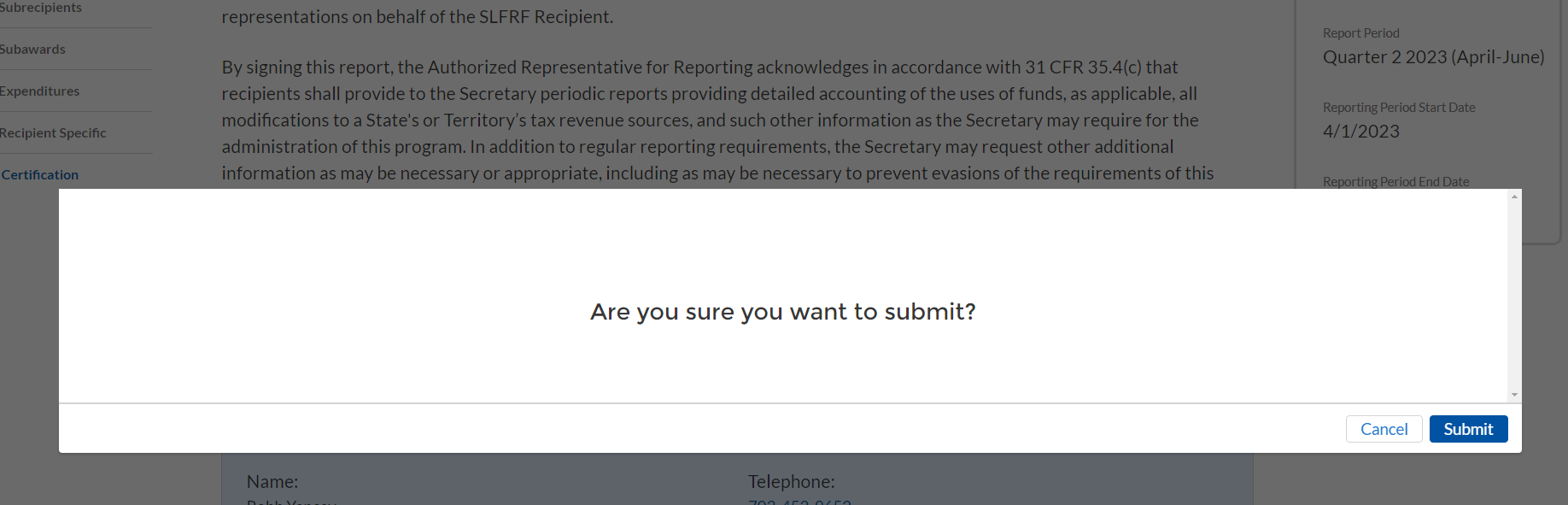Click the Name: field label
The width and height of the screenshot is (1568, 505).
[x=272, y=482]
